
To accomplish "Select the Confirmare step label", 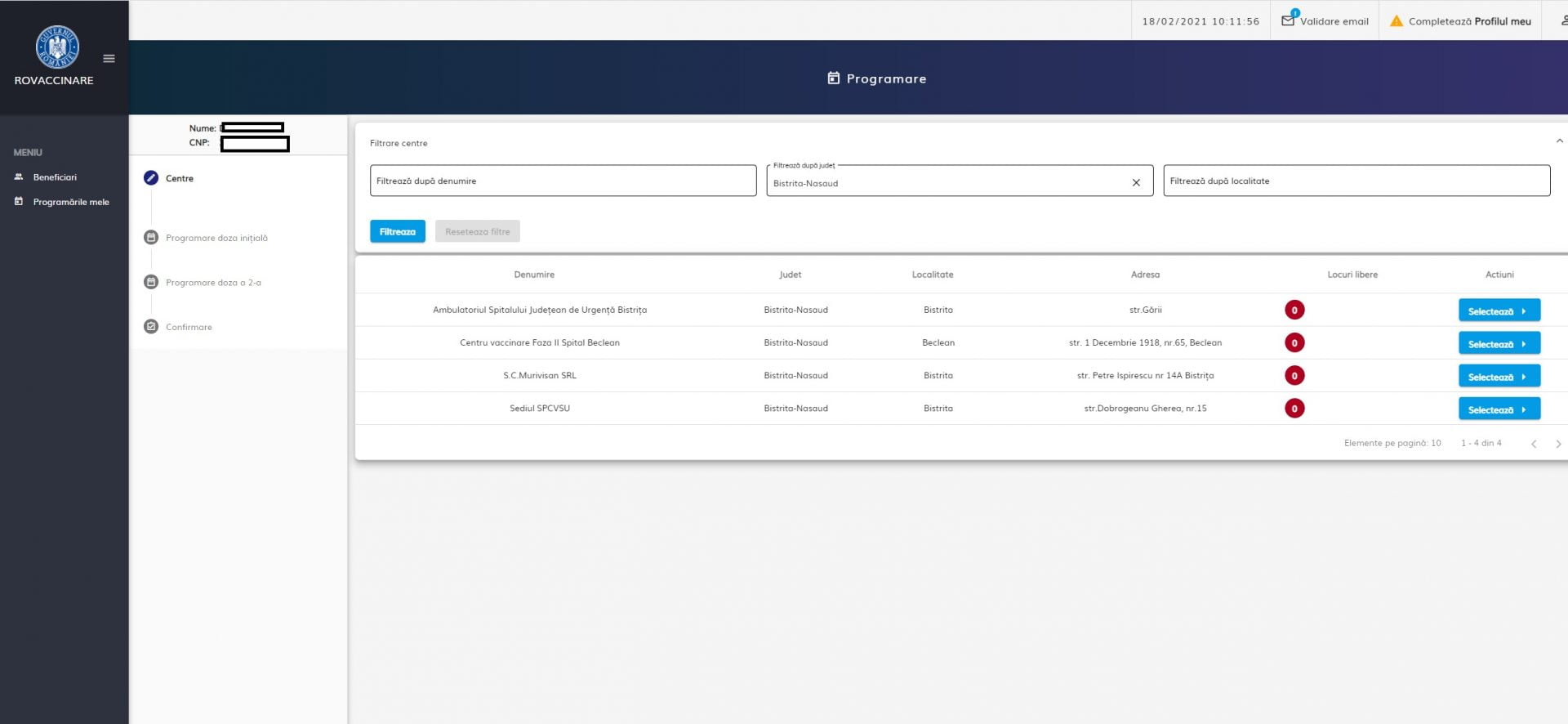I will (x=189, y=327).
